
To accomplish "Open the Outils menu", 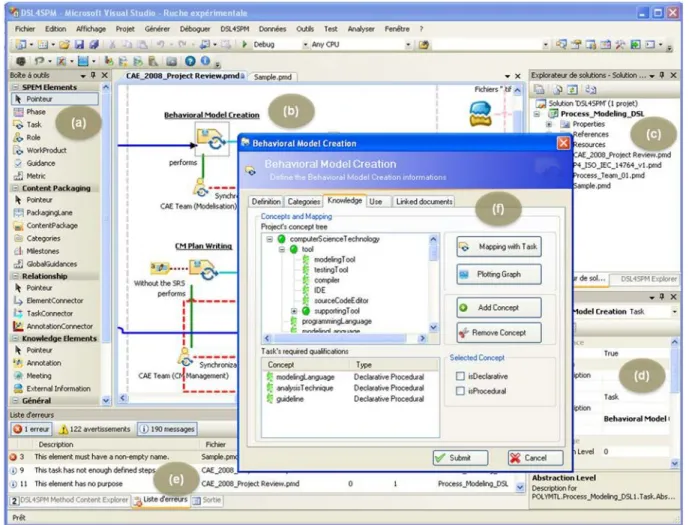I will click(305, 29).
